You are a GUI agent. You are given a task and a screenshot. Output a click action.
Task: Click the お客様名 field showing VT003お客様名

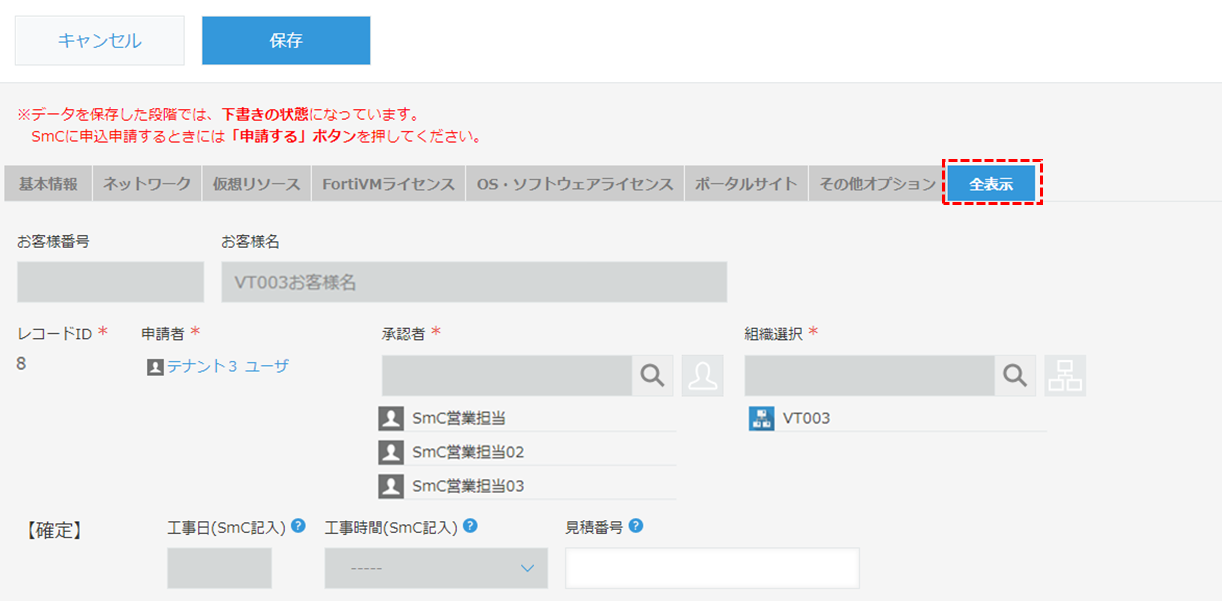474,282
